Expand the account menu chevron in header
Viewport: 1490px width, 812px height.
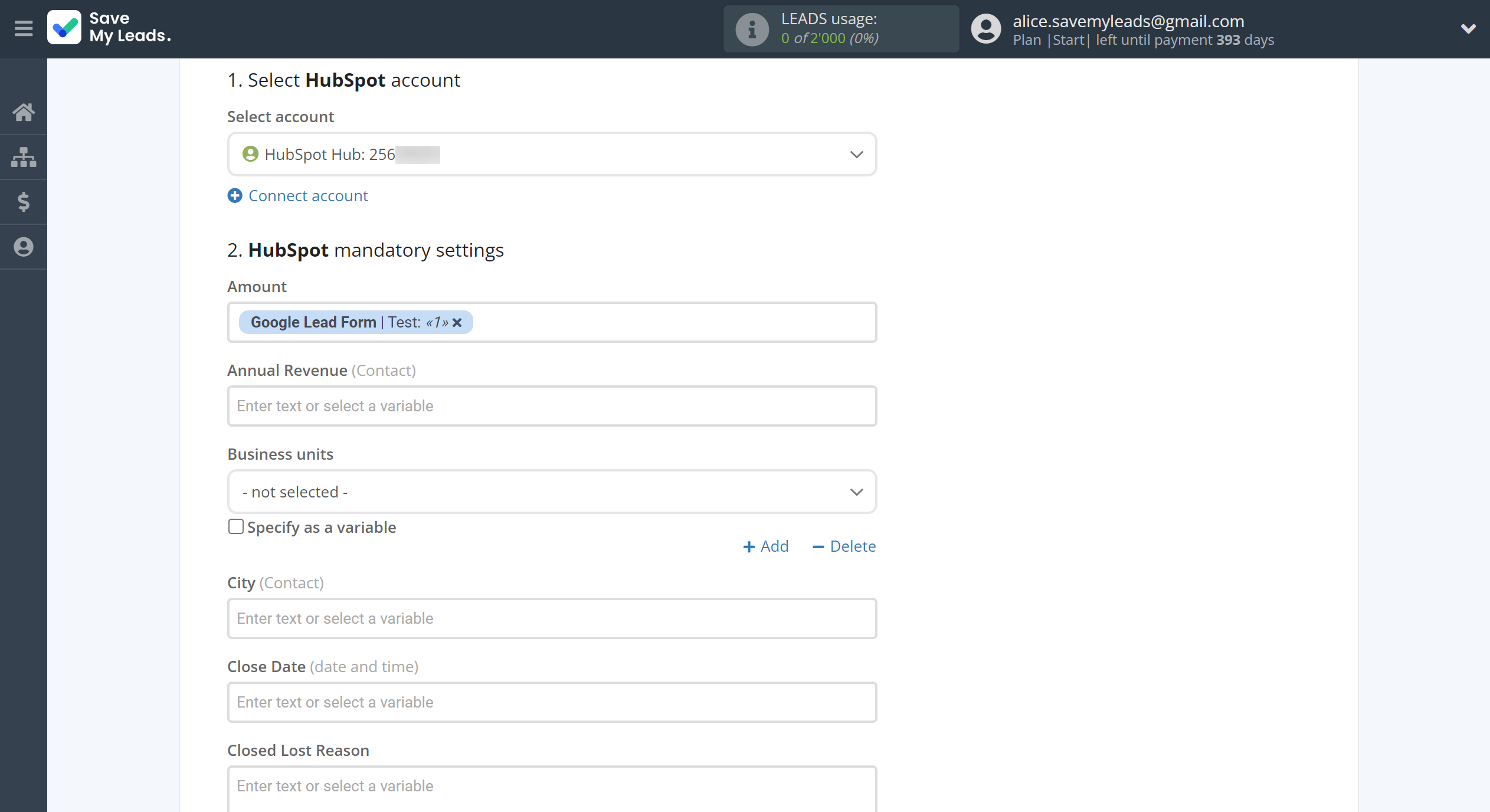coord(1468,28)
